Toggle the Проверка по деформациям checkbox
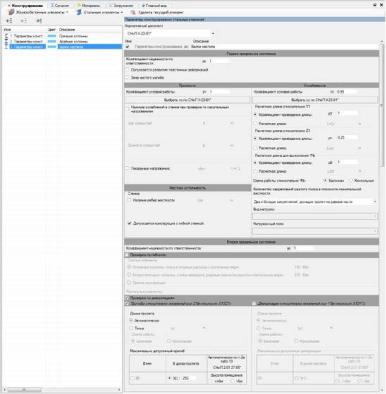Viewport: 386px width, 394px height. coord(127,298)
